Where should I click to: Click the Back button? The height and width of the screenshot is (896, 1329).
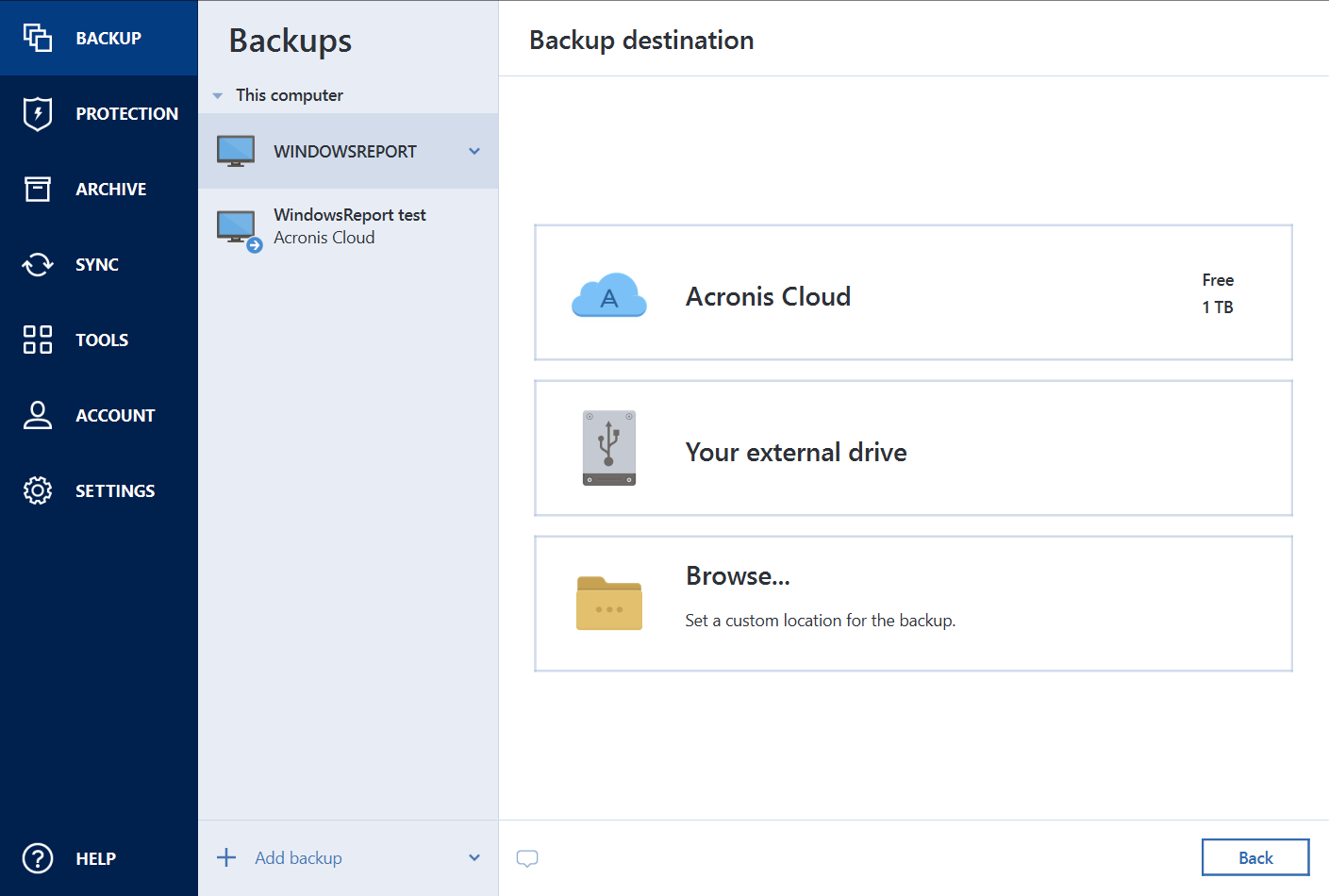click(1254, 857)
